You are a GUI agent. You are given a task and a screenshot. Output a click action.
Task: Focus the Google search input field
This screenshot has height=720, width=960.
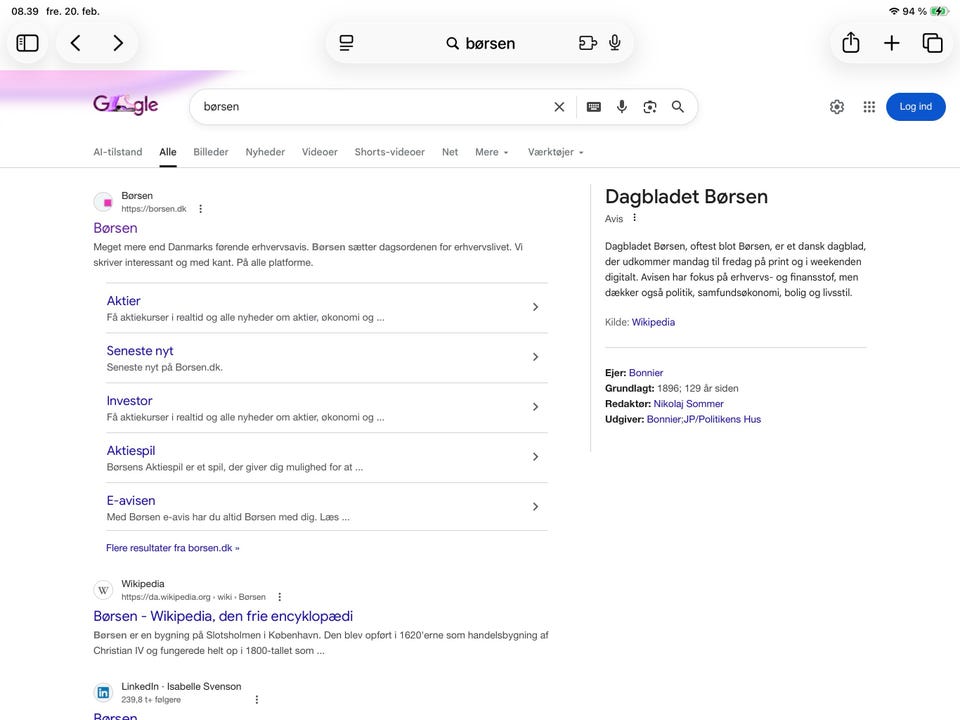click(x=373, y=107)
